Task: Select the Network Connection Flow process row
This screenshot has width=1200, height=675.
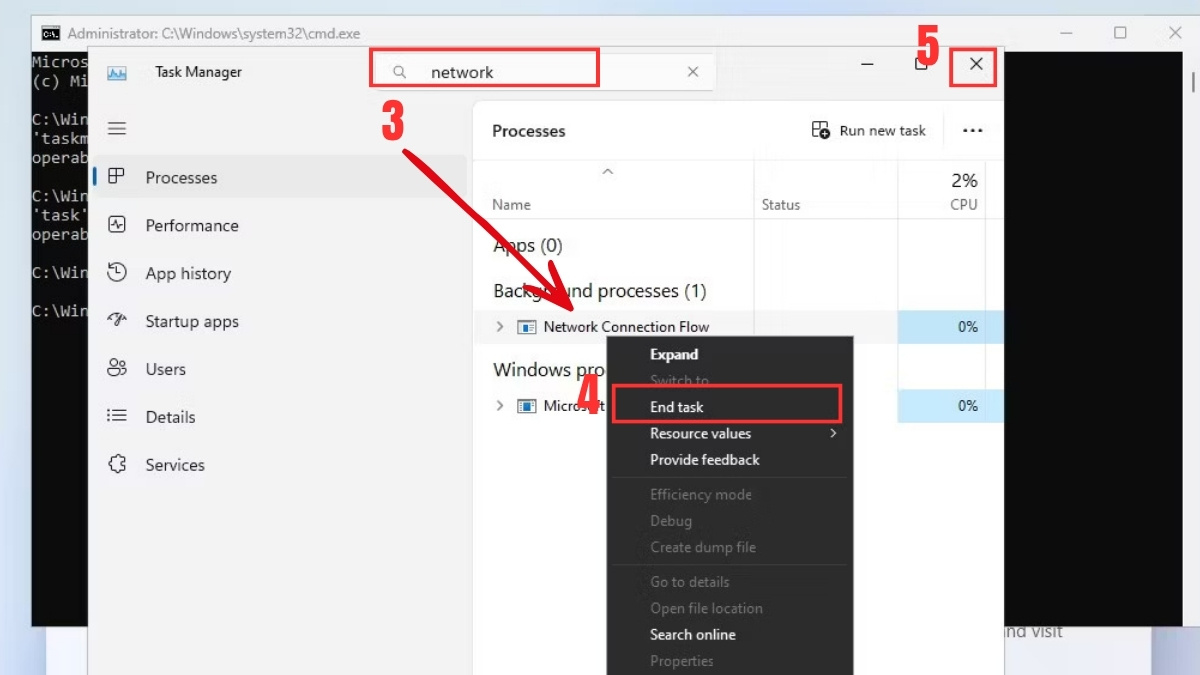Action: tap(737, 327)
